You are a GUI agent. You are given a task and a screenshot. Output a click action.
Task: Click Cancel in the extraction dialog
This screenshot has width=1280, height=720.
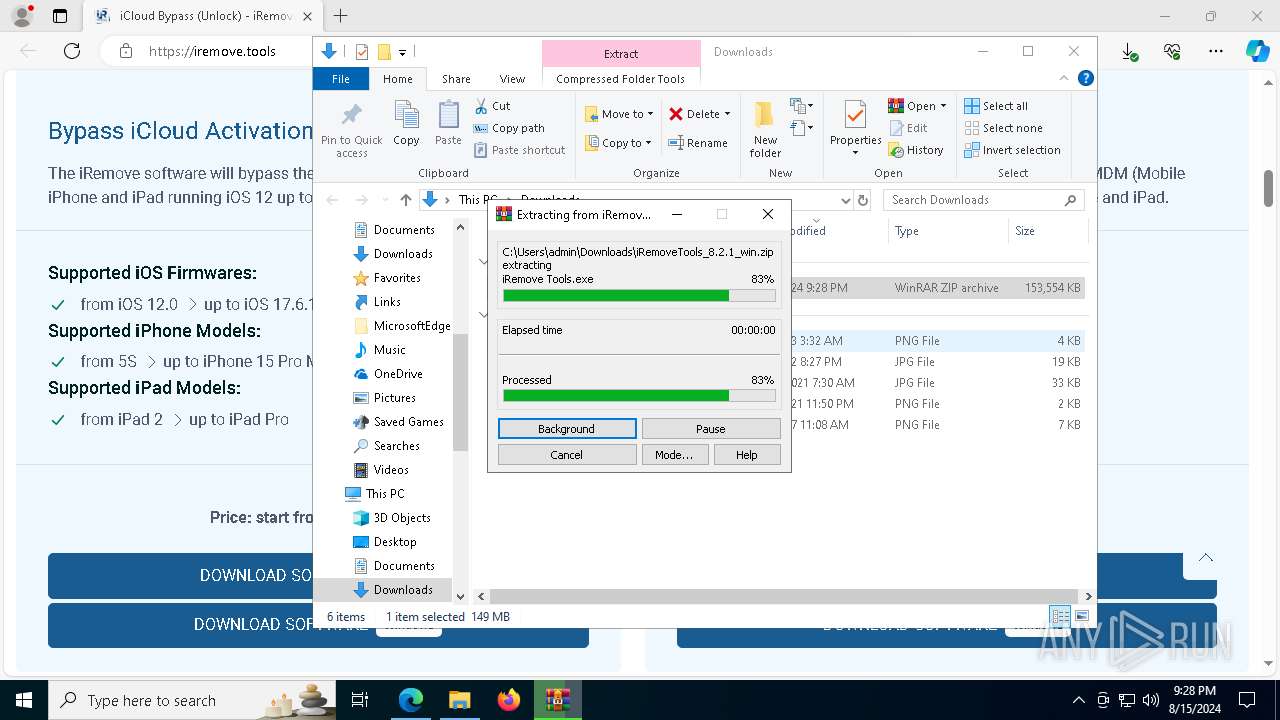(567, 455)
